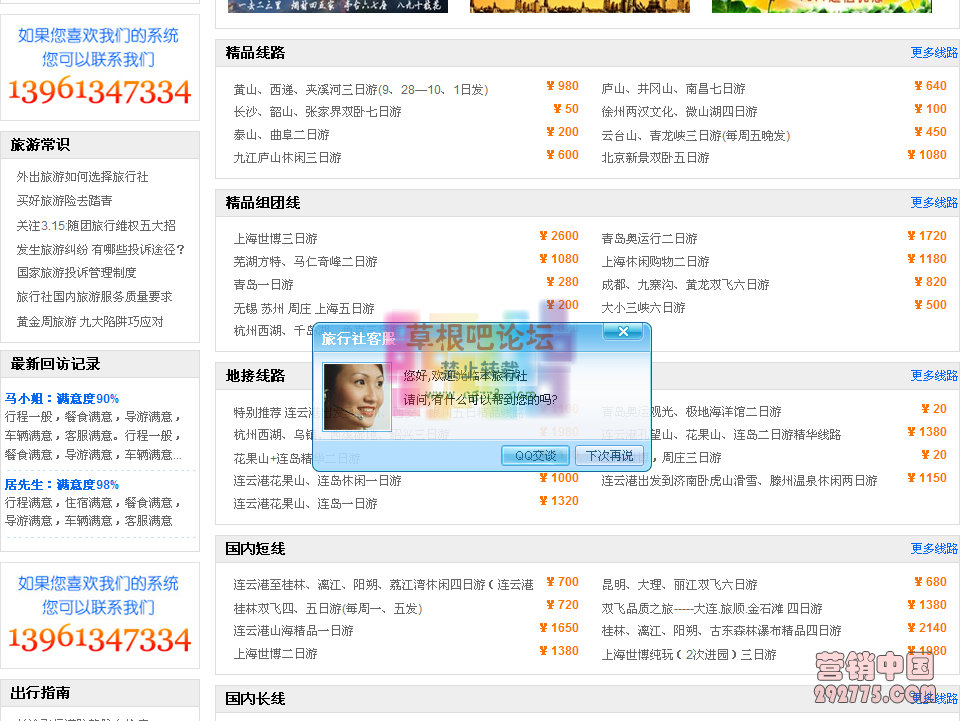This screenshot has height=721, width=960.
Task: Open 国家旅游投诉管理制度 under 旅游常识
Action: click(74, 272)
